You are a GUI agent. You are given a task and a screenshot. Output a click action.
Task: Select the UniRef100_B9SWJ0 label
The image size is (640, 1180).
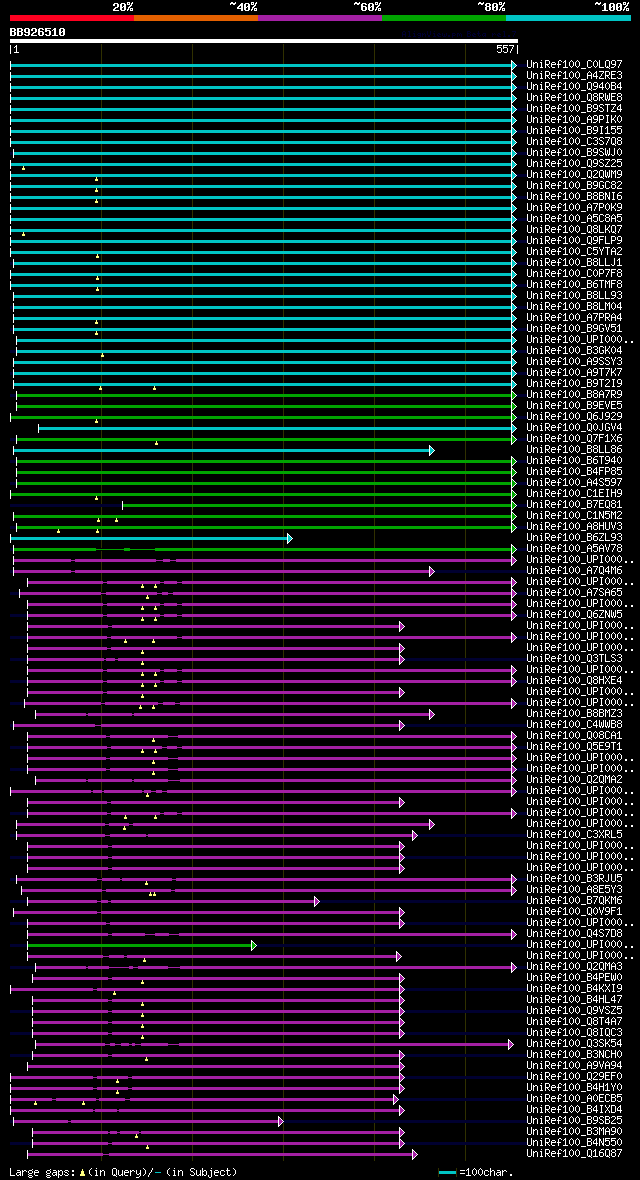574,152
